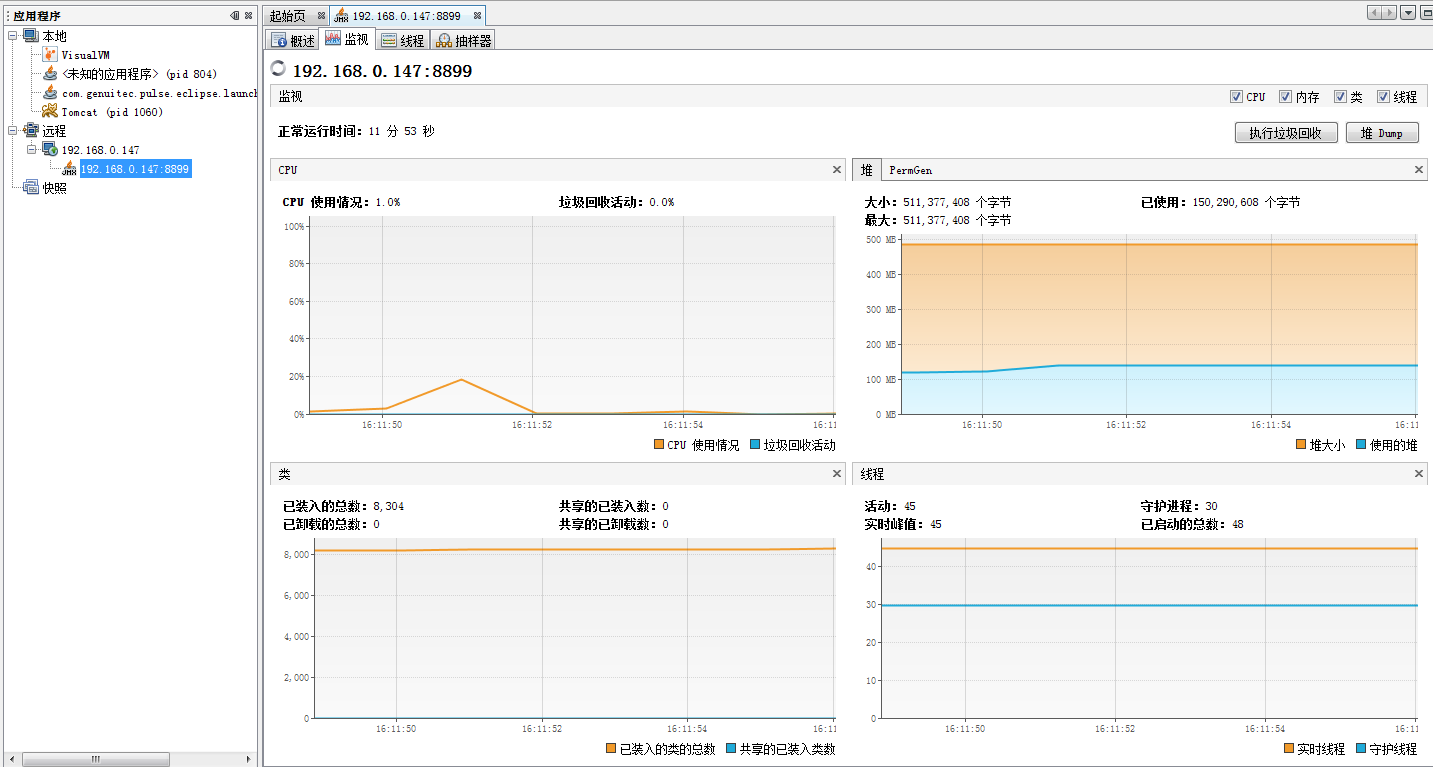Viewport: 1433px width, 767px height.
Task: Minimize the 应用程序 side panel
Action: pyautogui.click(x=234, y=15)
